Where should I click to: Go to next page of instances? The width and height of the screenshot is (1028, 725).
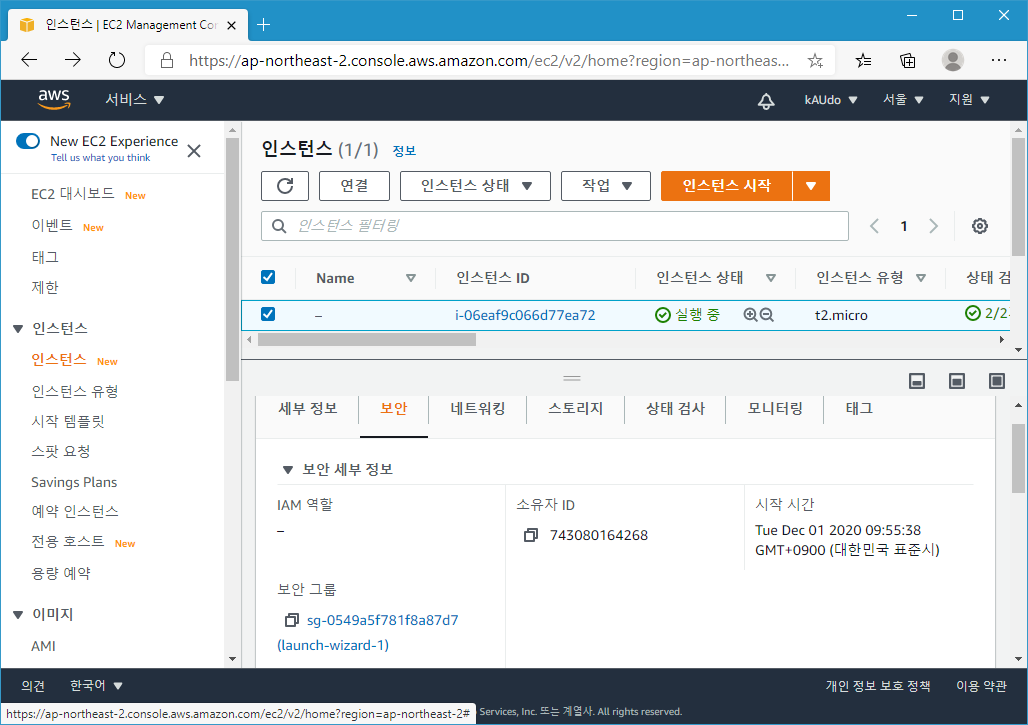pyautogui.click(x=934, y=226)
